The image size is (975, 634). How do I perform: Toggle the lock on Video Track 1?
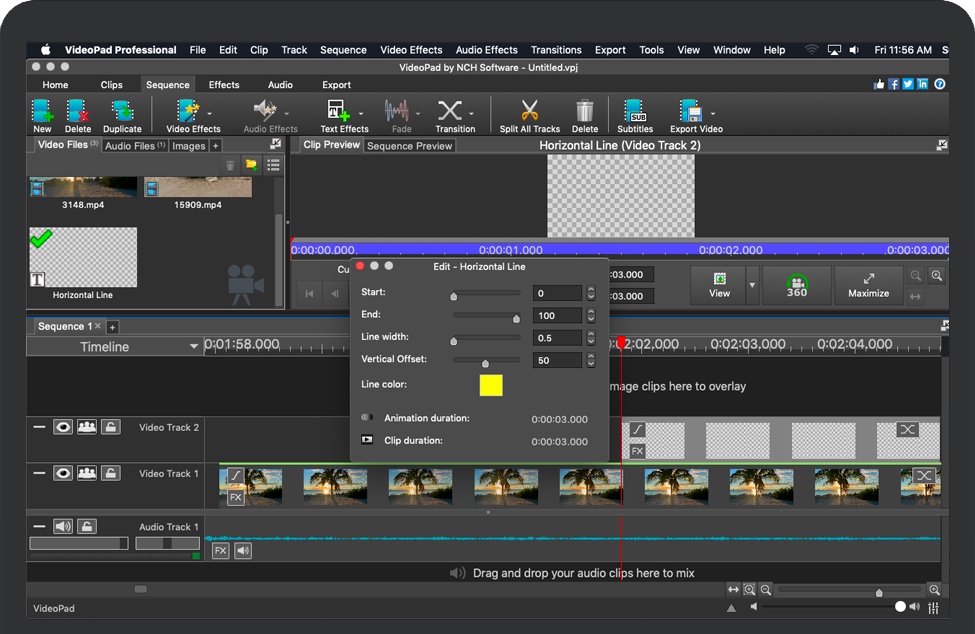point(111,473)
